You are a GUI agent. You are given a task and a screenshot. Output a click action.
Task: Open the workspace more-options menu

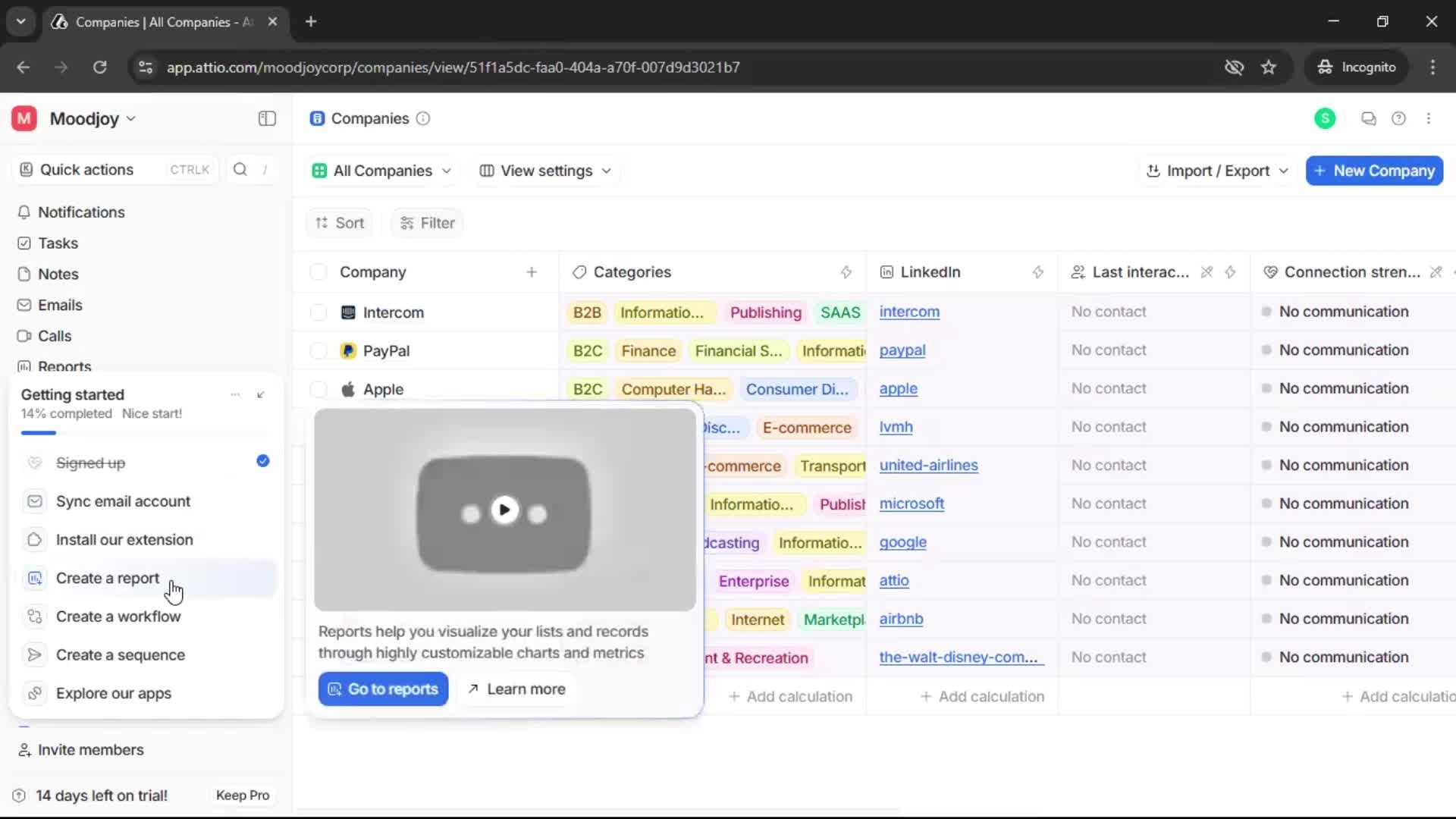point(1429,118)
